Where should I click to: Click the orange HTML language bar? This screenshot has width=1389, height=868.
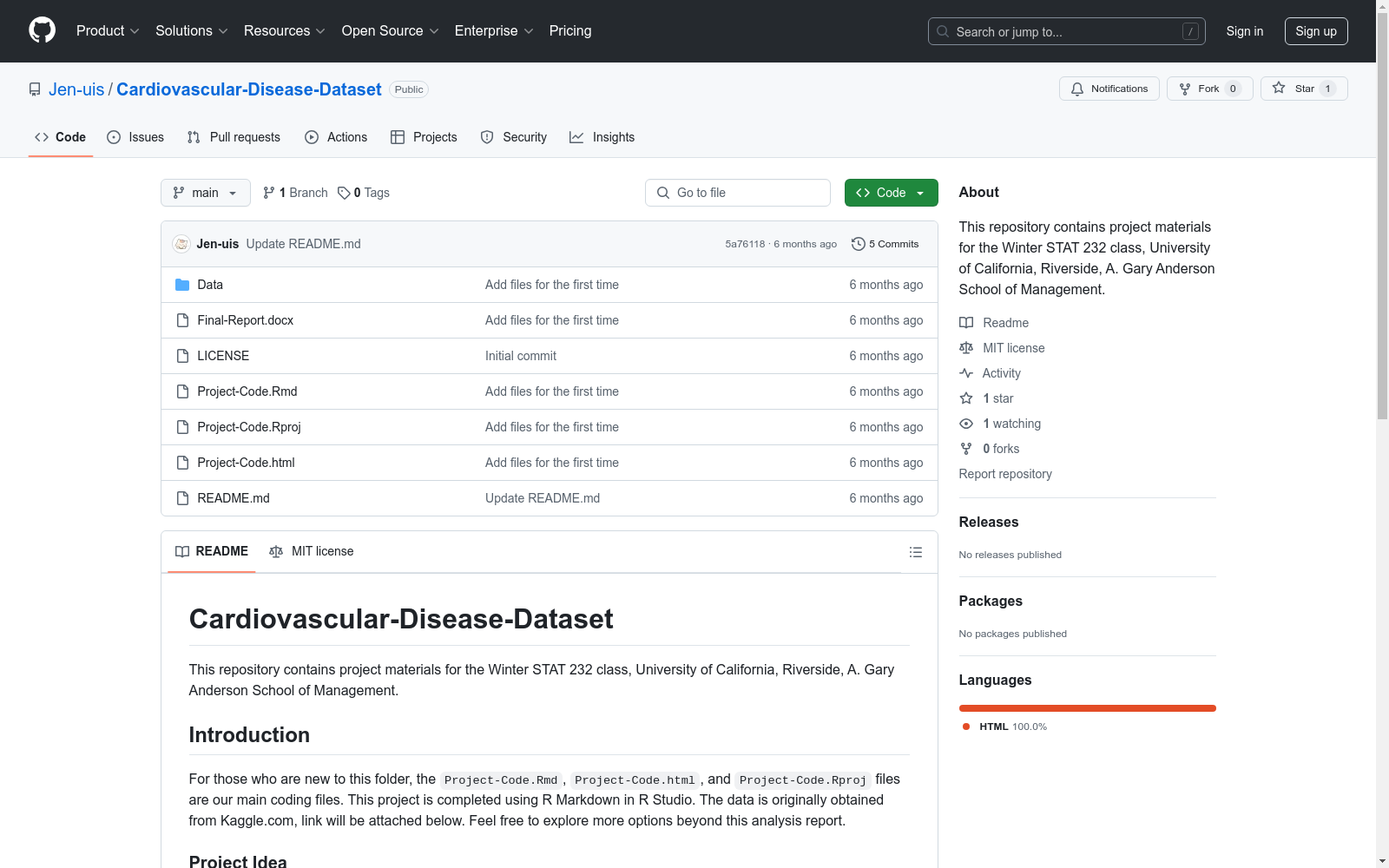click(x=1087, y=708)
